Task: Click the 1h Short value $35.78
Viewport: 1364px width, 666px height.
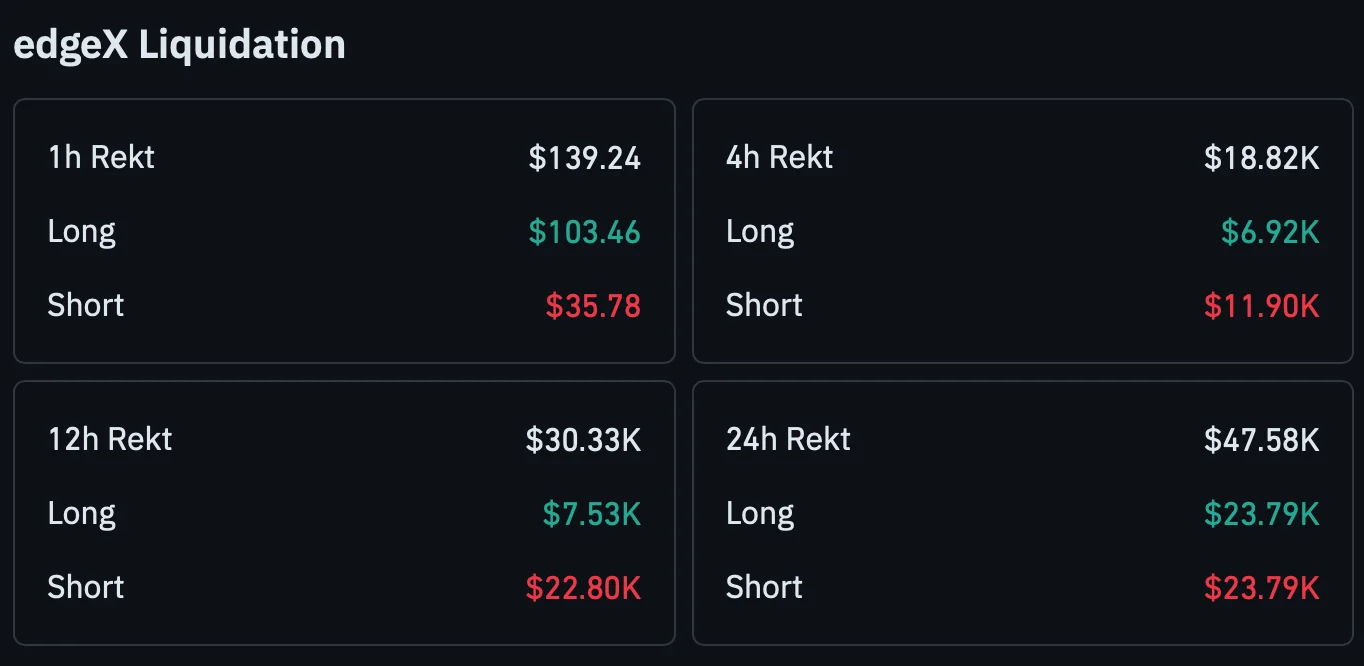Action: (x=593, y=305)
